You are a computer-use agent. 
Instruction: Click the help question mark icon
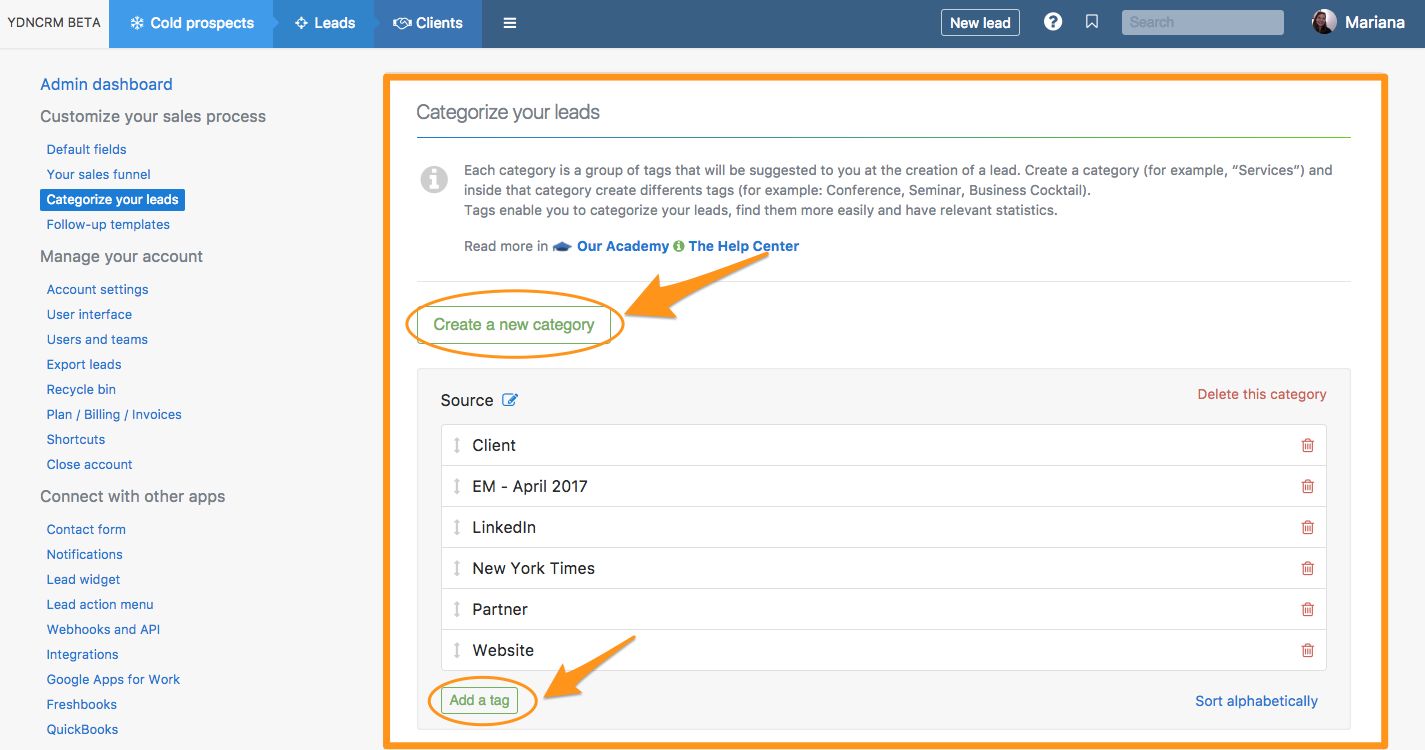pyautogui.click(x=1053, y=22)
